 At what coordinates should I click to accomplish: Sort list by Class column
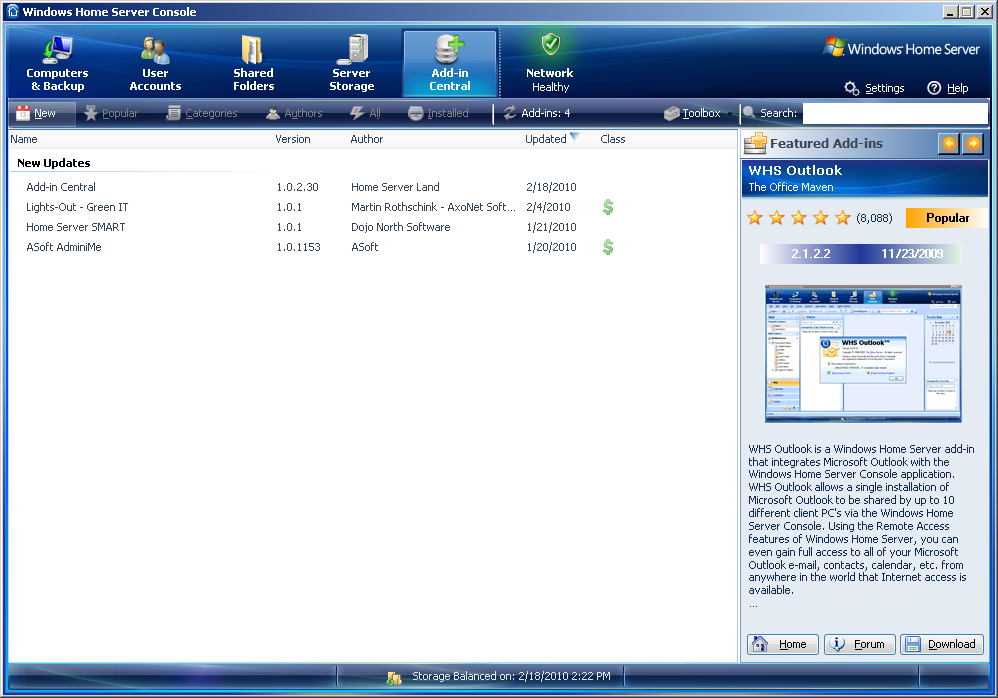point(613,139)
